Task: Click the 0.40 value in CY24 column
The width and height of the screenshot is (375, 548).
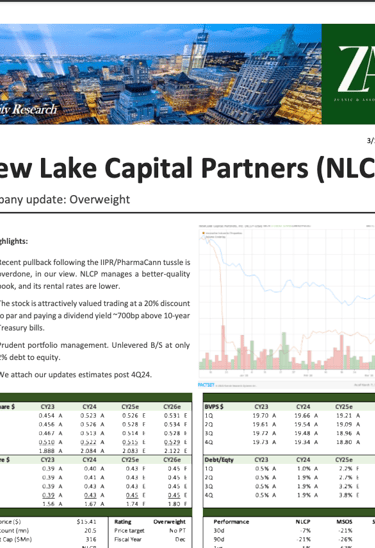Action: [x=90, y=469]
